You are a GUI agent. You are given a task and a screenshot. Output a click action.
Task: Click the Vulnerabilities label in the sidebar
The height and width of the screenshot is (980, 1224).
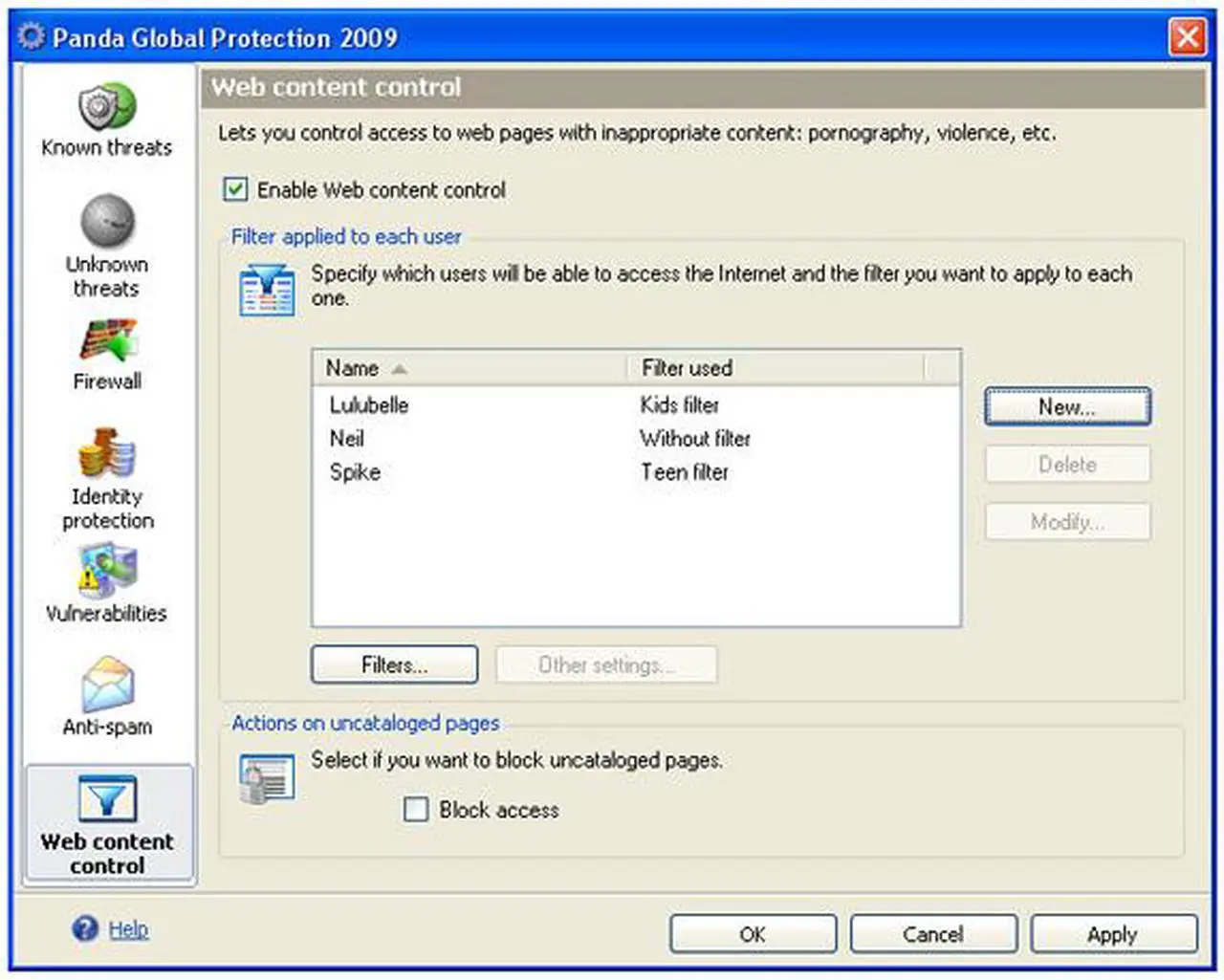106,613
